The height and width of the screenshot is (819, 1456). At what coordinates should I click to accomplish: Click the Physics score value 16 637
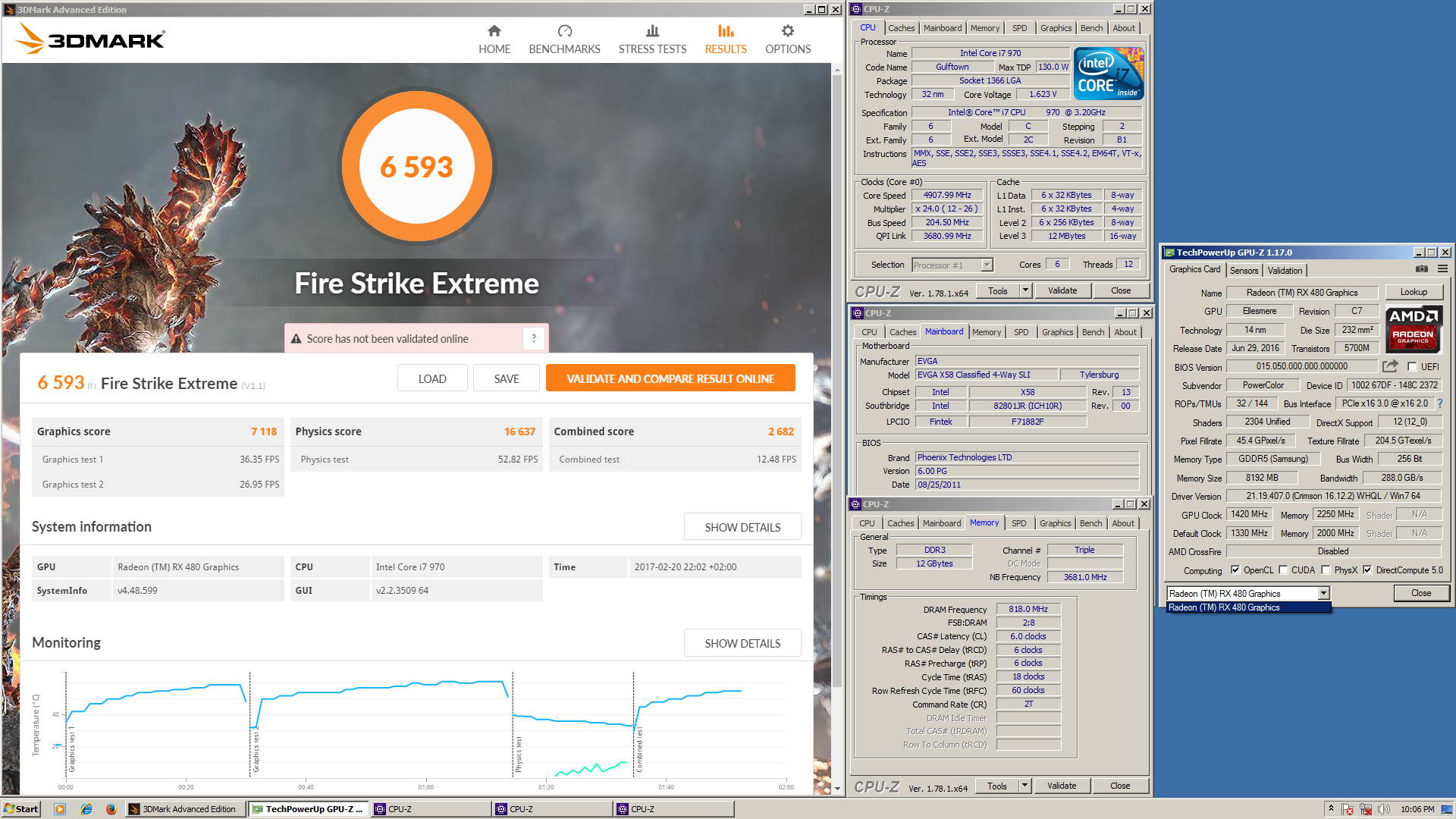coord(519,431)
